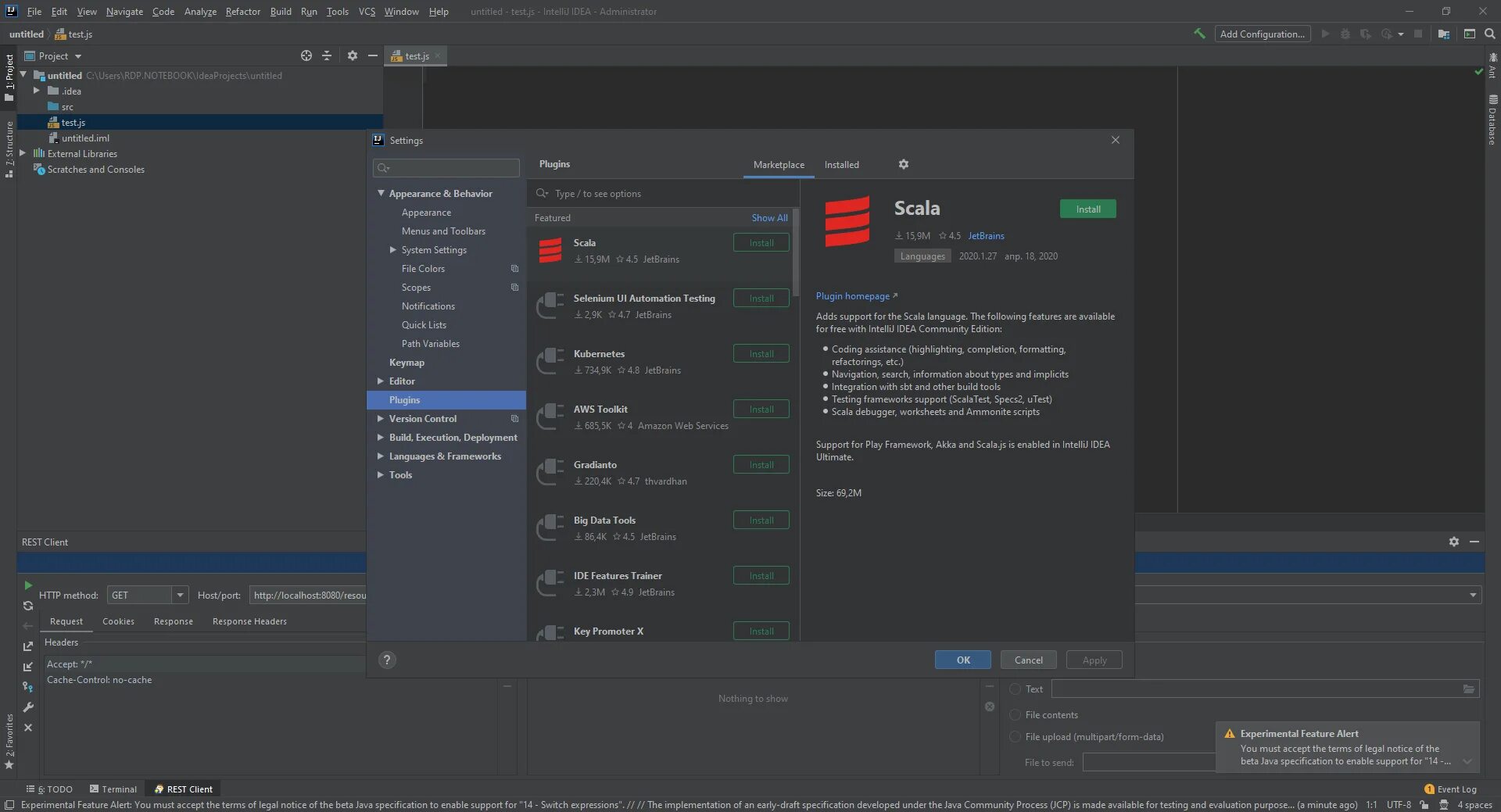Open the Favorites side tool window
Viewport: 1501px width, 812px height.
(x=9, y=741)
